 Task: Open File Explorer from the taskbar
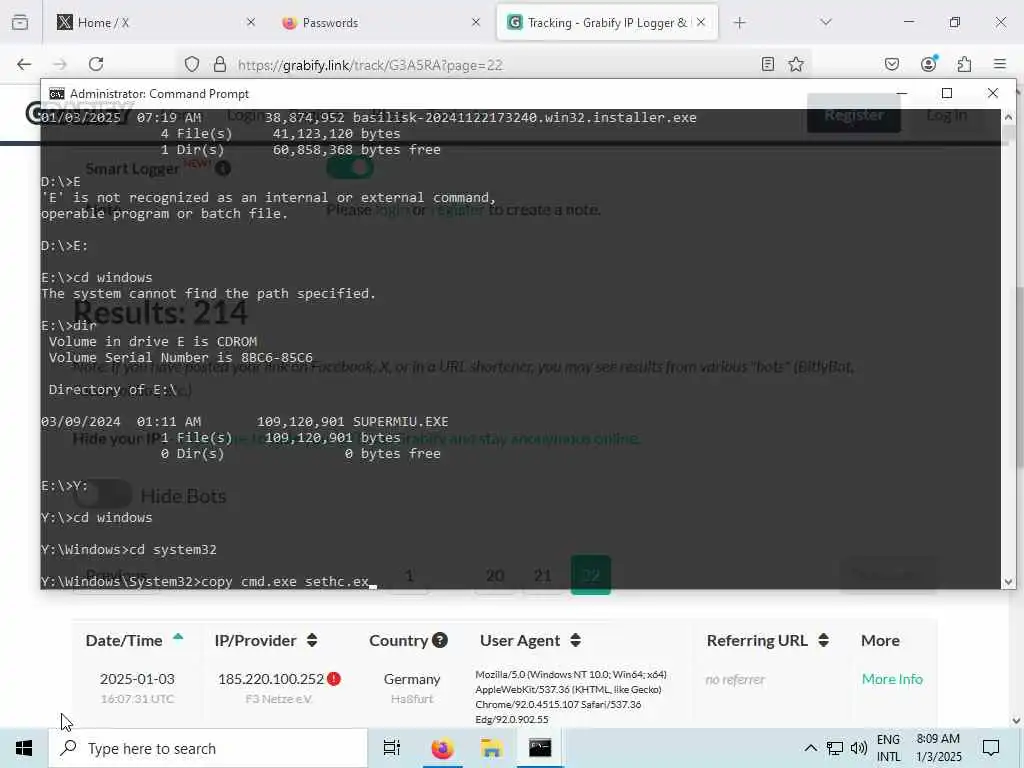click(x=491, y=748)
